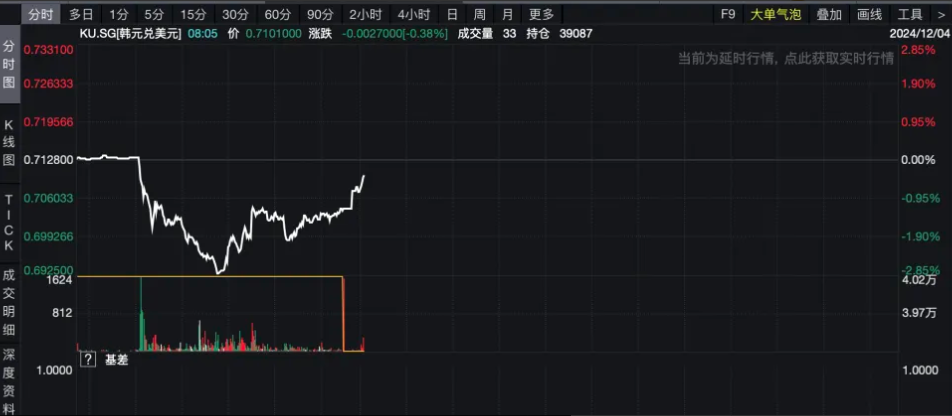
Task: Click the question mark help icon beside 基差
Action: click(x=88, y=359)
